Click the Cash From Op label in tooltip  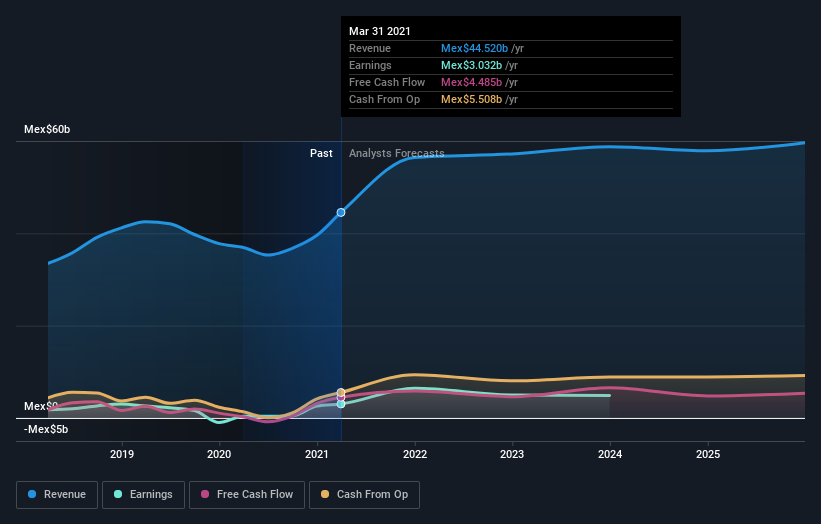pyautogui.click(x=384, y=99)
